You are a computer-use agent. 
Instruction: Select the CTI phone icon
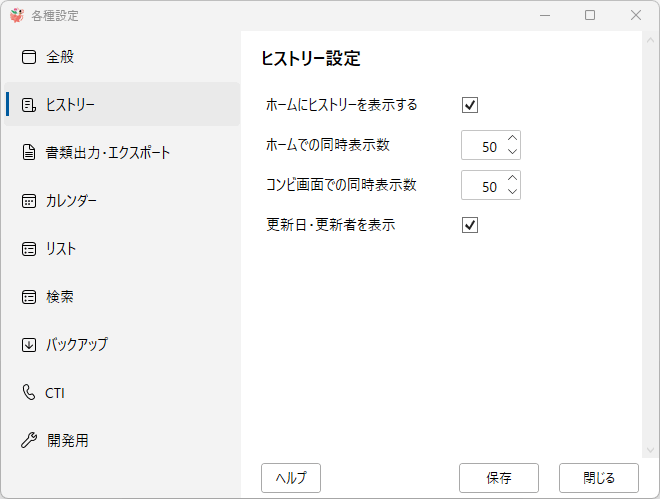click(x=29, y=393)
